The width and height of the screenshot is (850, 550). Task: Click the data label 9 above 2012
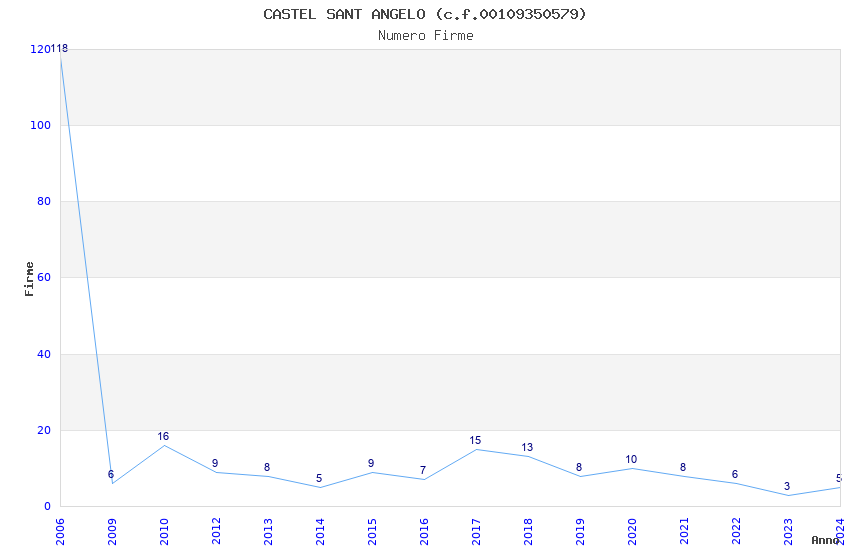[215, 463]
